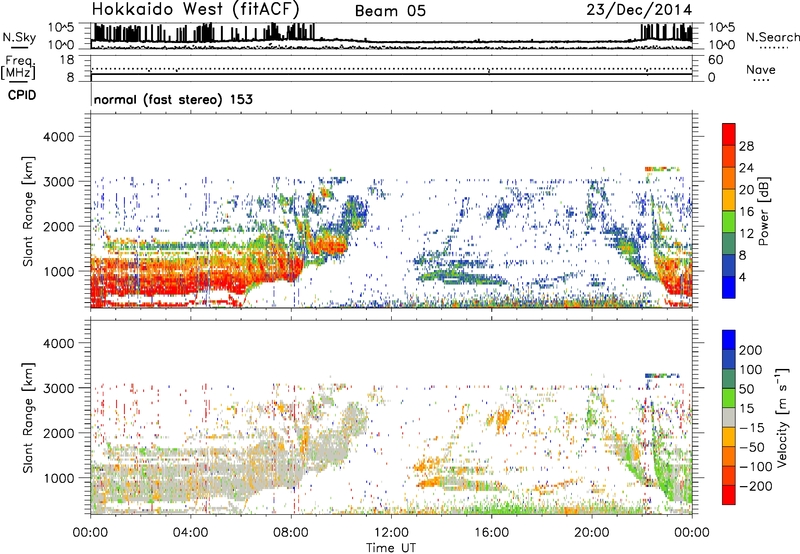Viewport: 800px width, 554px height.
Task: Click the 2000 tick on the power panel
Action: point(58,226)
